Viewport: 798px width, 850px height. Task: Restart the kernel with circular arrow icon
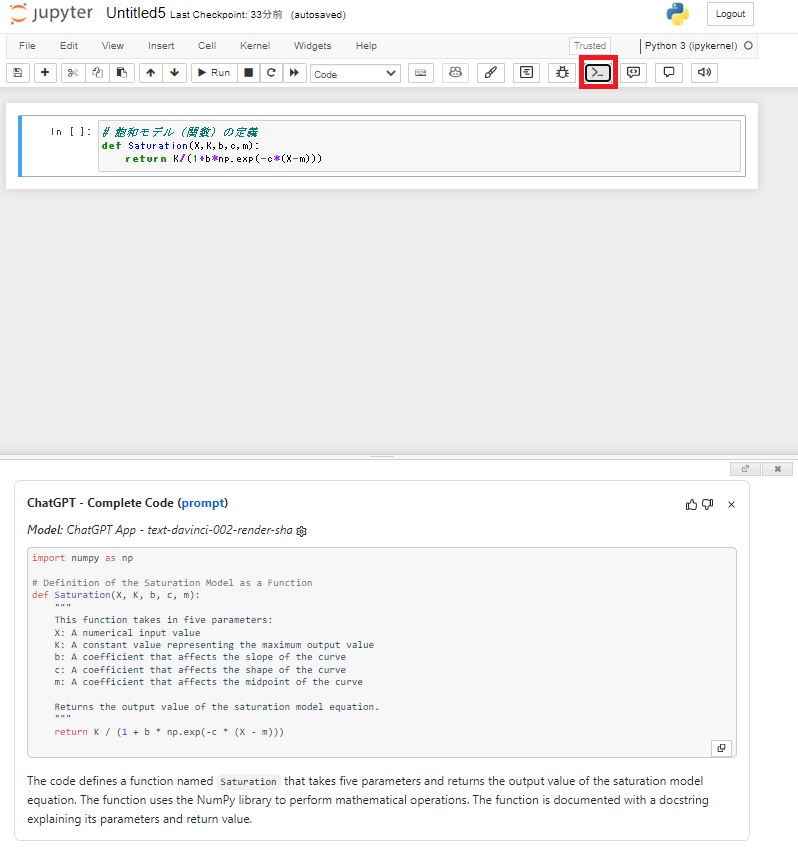click(x=271, y=73)
